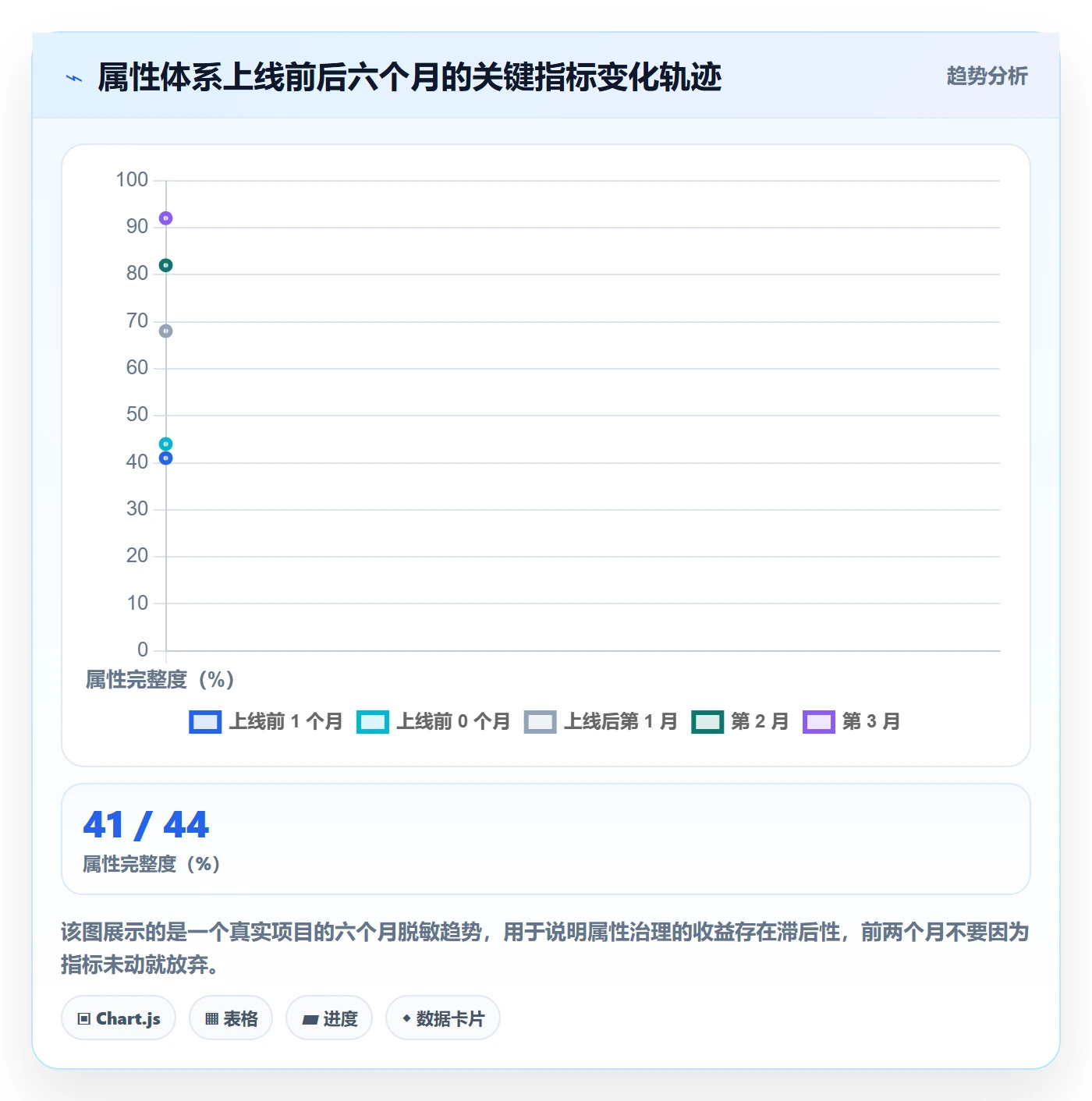This screenshot has height=1101, width=1092.
Task: Select the Chart.js tag
Action: (x=119, y=1018)
